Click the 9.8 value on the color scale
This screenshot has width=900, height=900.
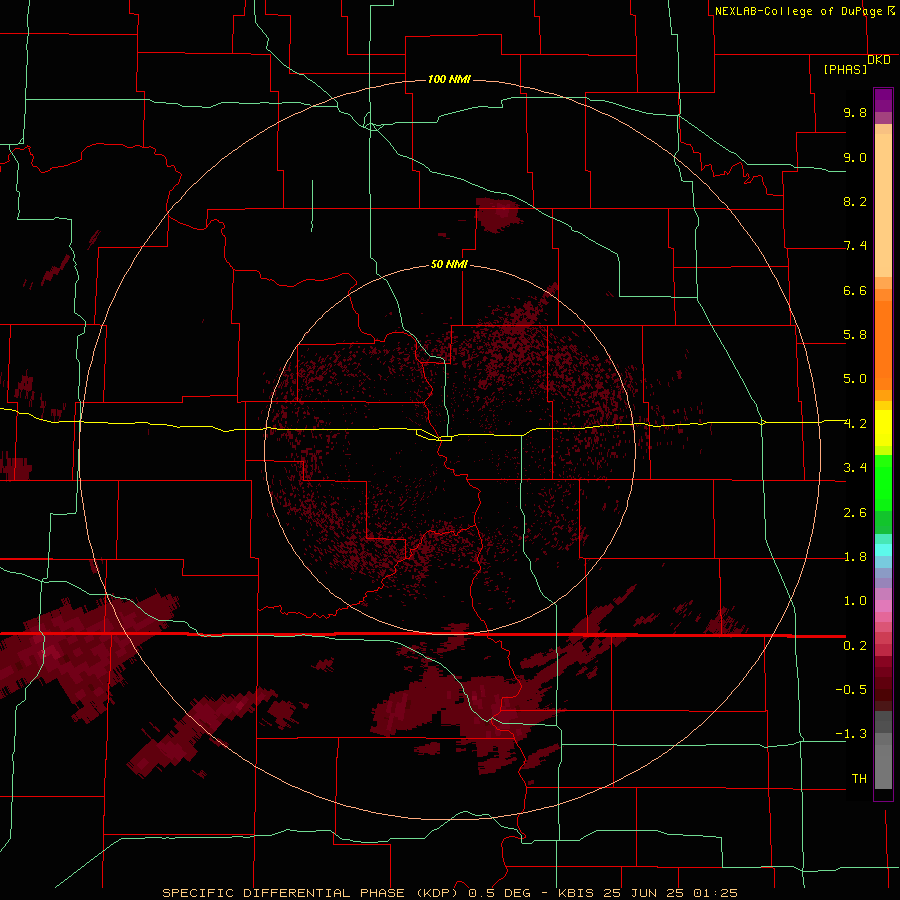coord(855,112)
